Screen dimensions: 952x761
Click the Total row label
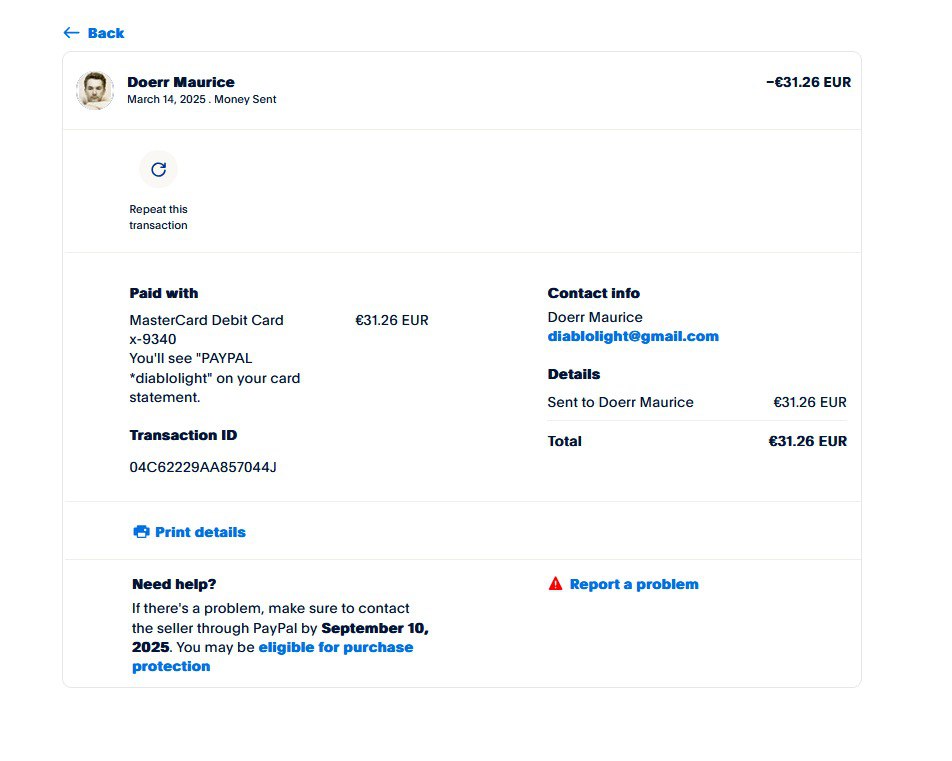coord(564,441)
